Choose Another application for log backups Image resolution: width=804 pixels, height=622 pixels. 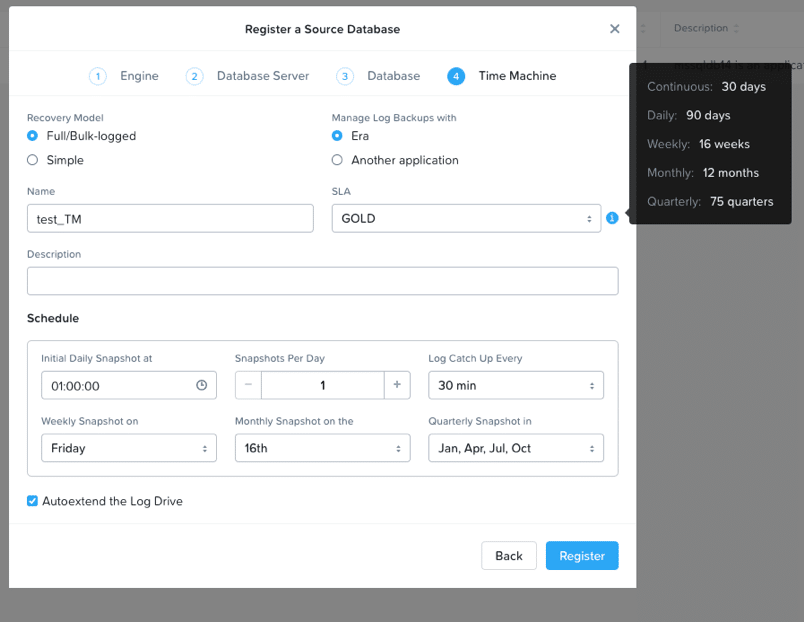[x=338, y=160]
